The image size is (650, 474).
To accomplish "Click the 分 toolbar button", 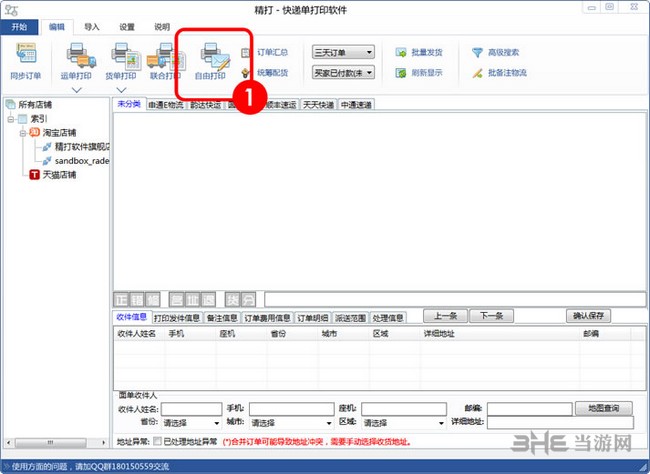I will click(x=248, y=299).
